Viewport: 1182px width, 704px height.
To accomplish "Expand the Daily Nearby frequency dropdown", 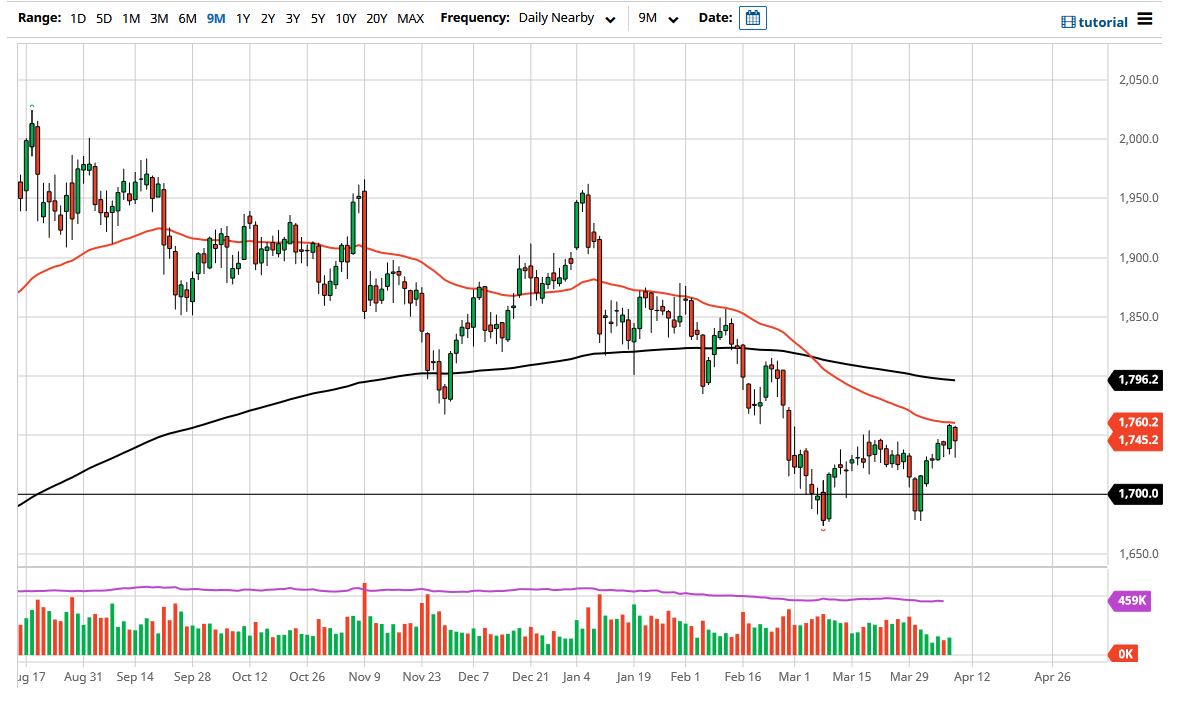I will pyautogui.click(x=567, y=18).
